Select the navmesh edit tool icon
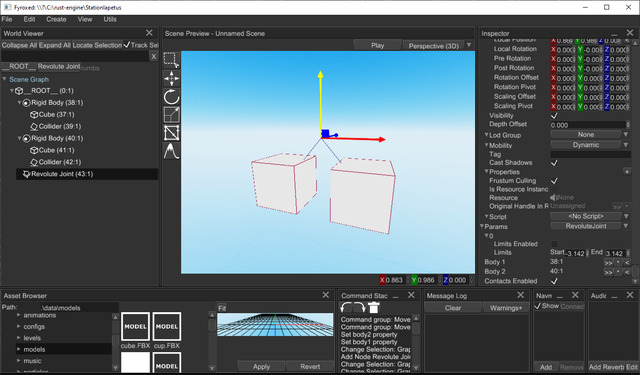 click(171, 133)
